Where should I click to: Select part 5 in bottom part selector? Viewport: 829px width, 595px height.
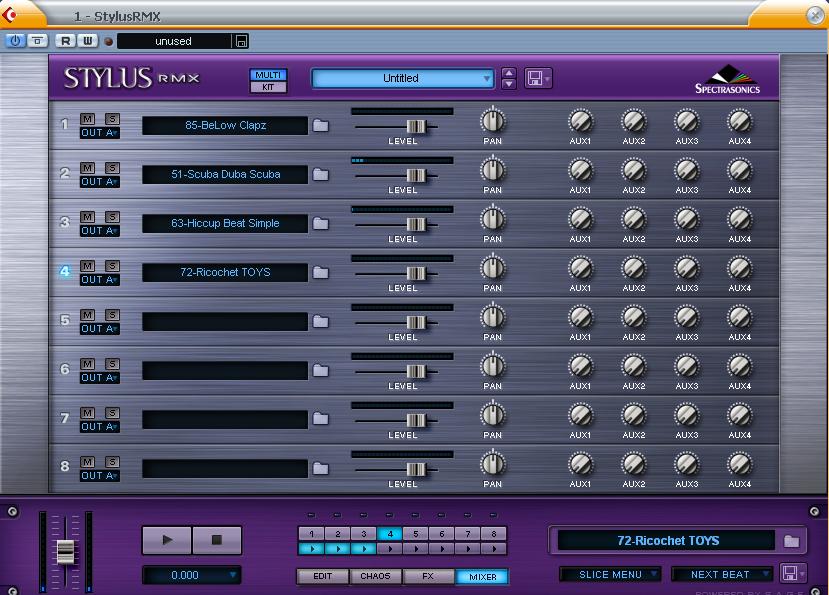(x=416, y=534)
